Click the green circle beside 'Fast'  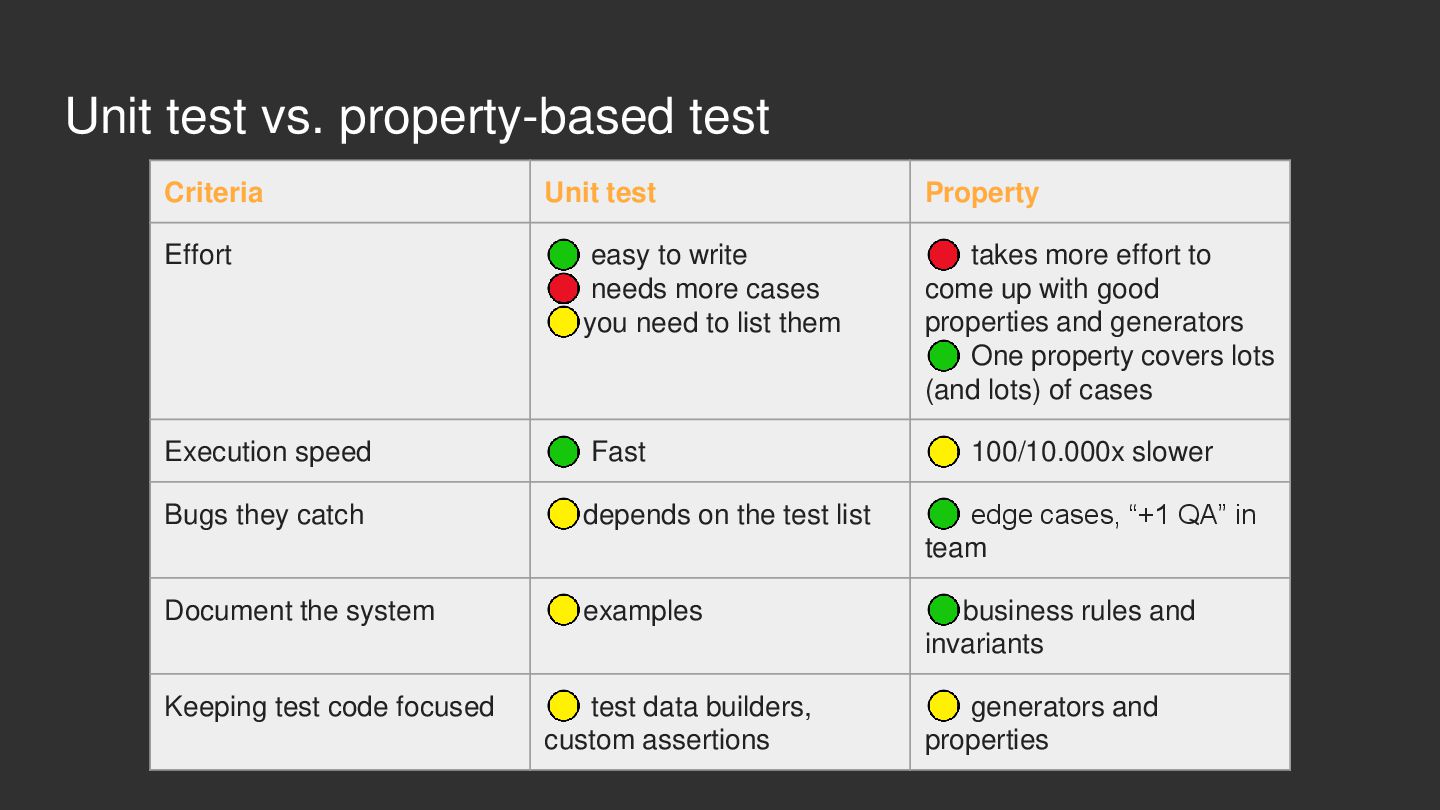[x=564, y=452]
